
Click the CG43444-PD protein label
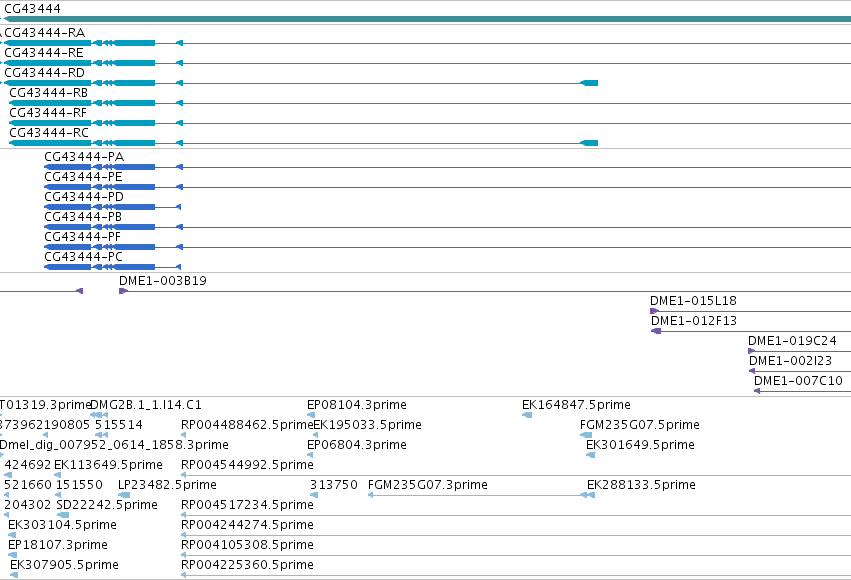[x=84, y=197]
